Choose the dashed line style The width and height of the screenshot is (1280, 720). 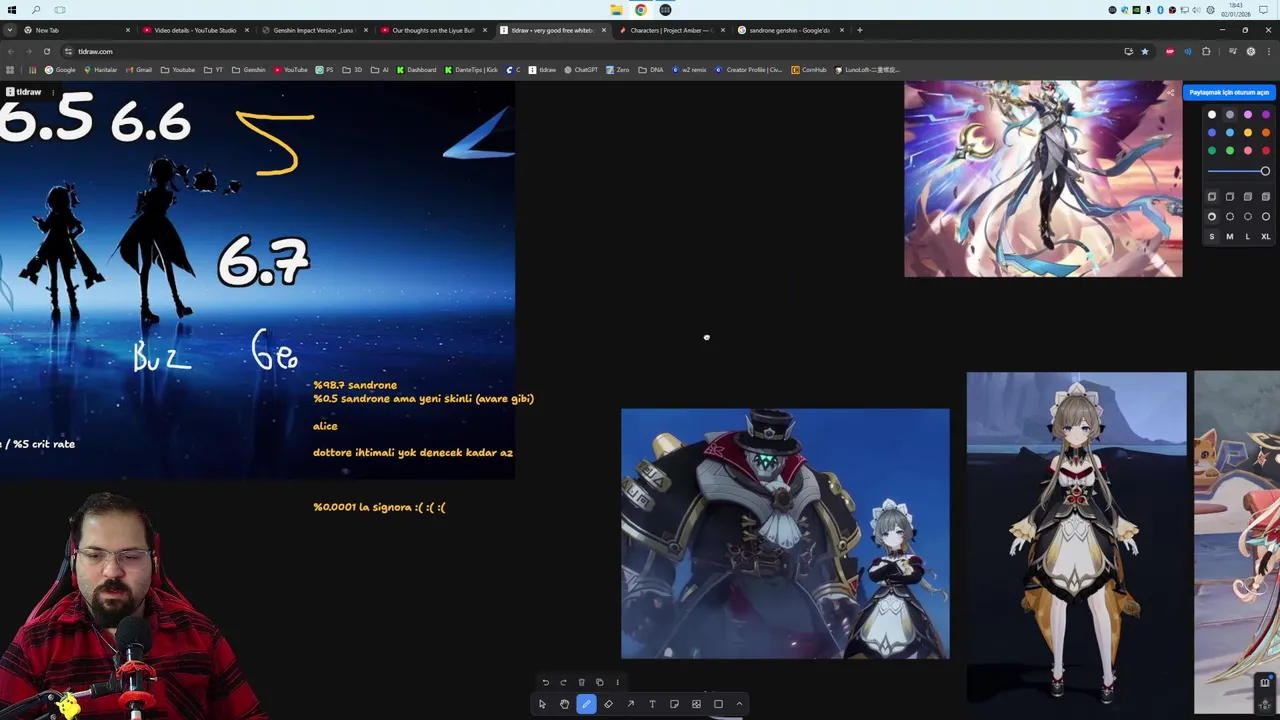click(1230, 216)
